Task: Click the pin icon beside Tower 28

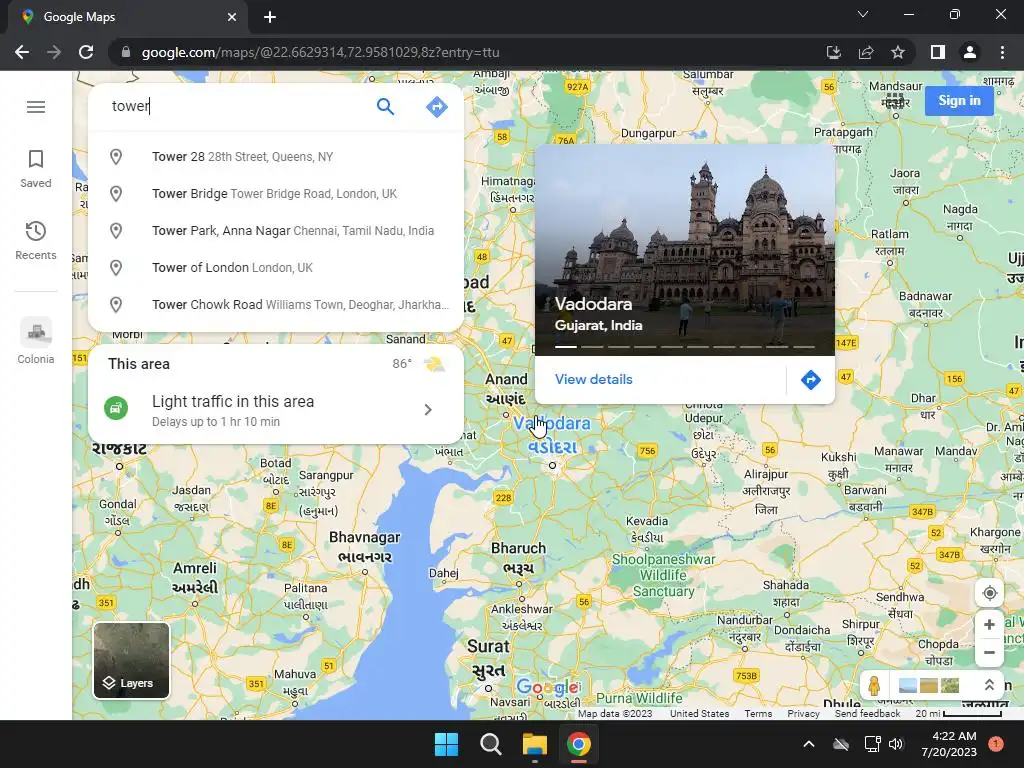Action: tap(116, 157)
